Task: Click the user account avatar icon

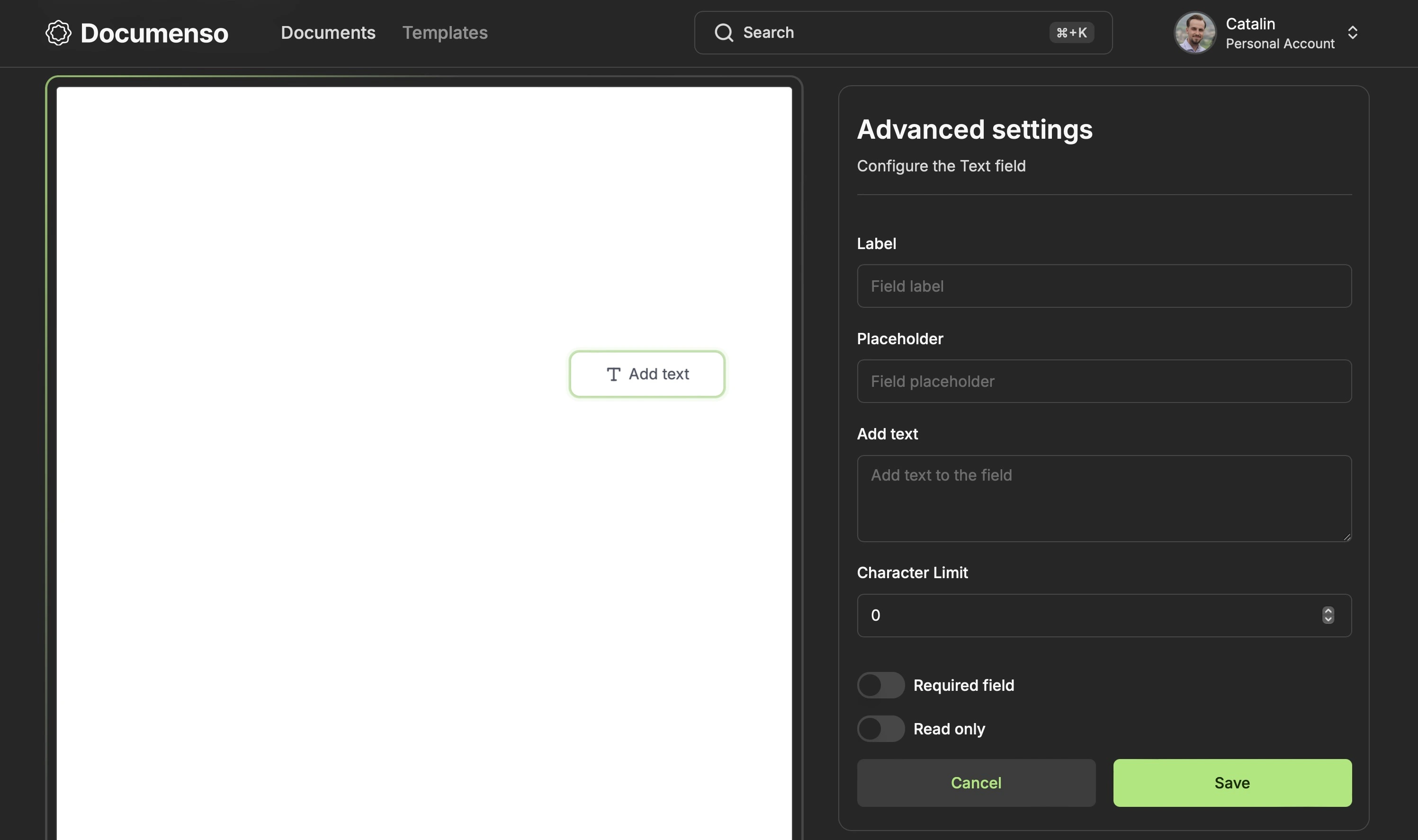Action: tap(1195, 32)
